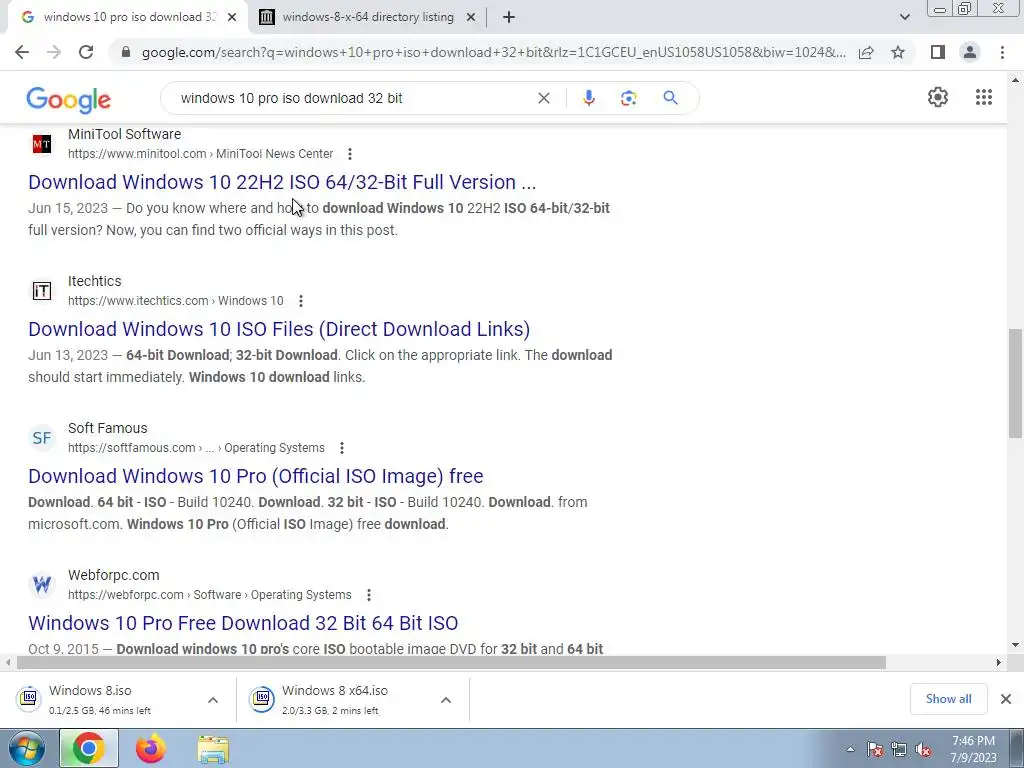
Task: Switch to the windows-8-x-64 directory listing tab
Action: (368, 17)
